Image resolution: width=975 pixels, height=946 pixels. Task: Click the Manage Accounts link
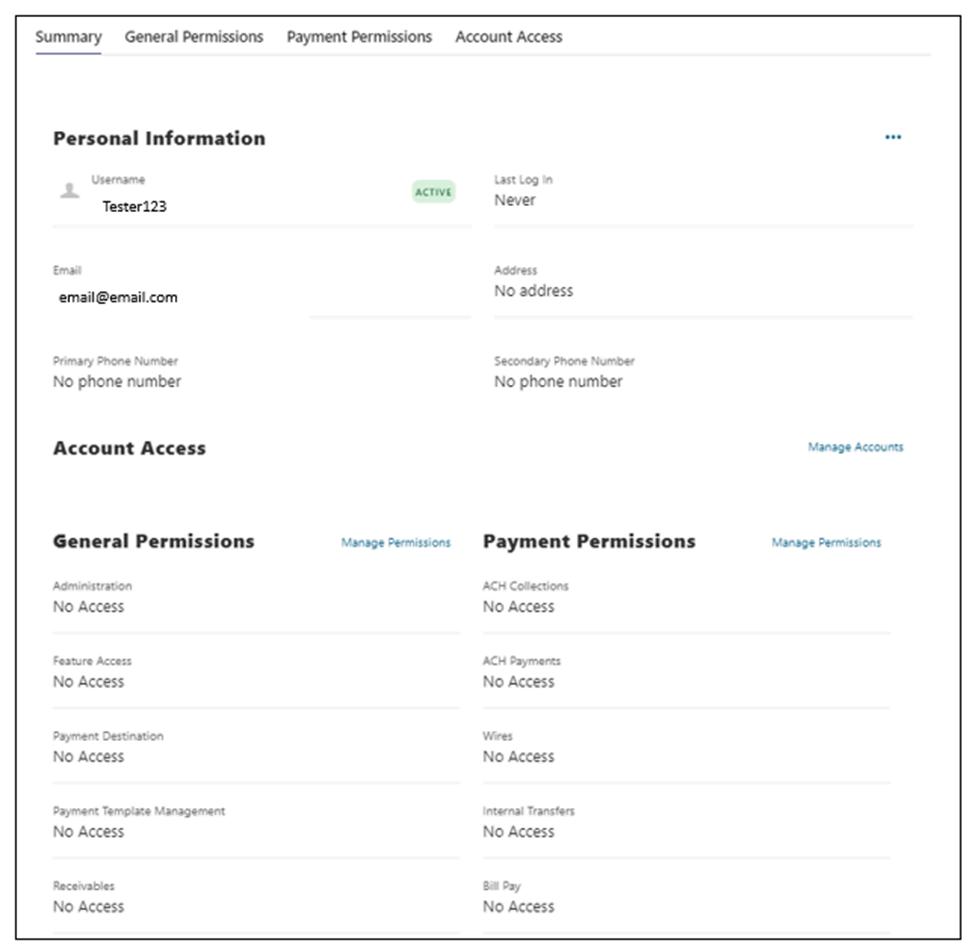(855, 448)
